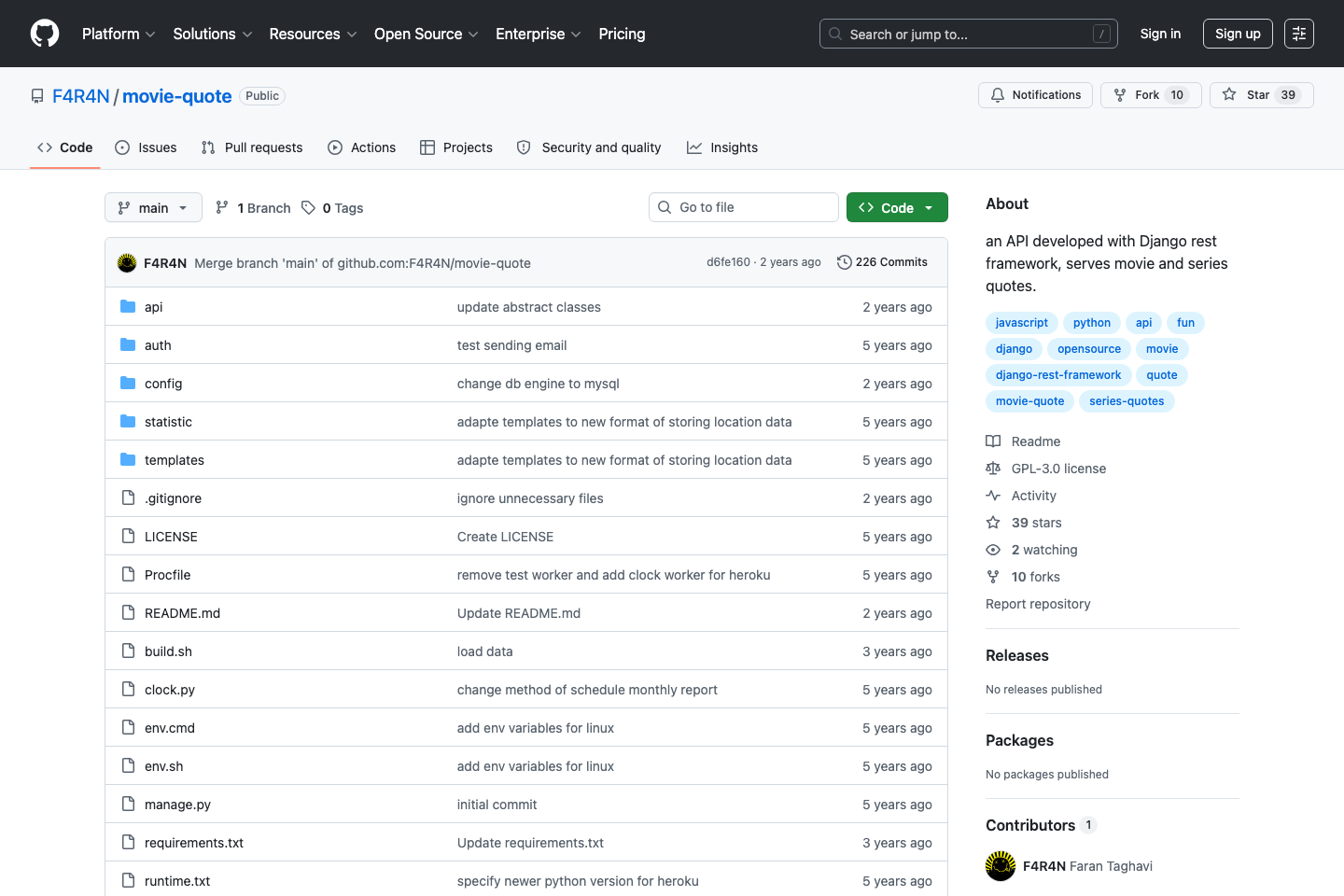Switch to the Pull requests tab

[x=252, y=147]
